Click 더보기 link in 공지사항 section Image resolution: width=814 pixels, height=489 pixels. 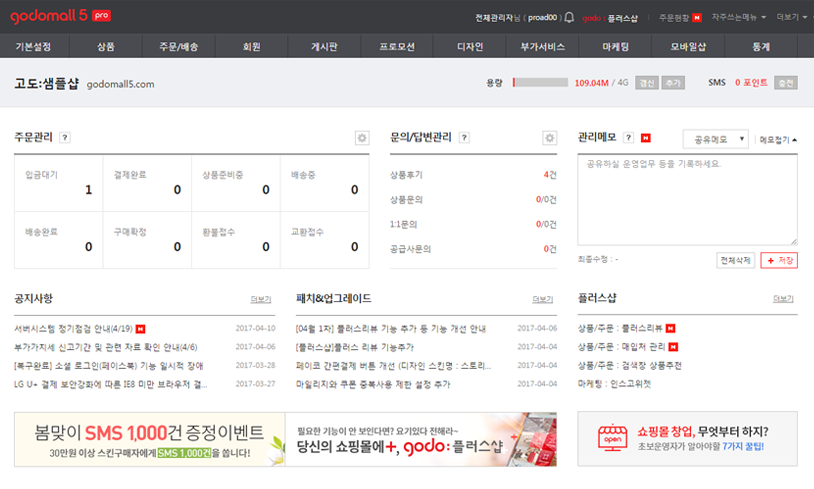(x=261, y=299)
